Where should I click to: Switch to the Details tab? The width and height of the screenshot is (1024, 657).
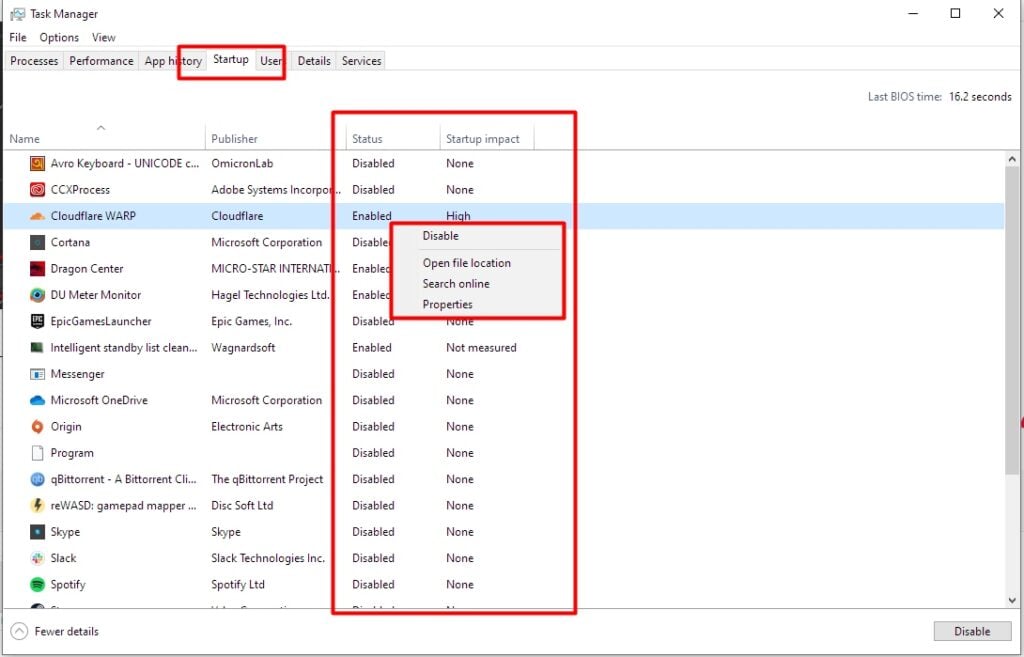tap(314, 61)
